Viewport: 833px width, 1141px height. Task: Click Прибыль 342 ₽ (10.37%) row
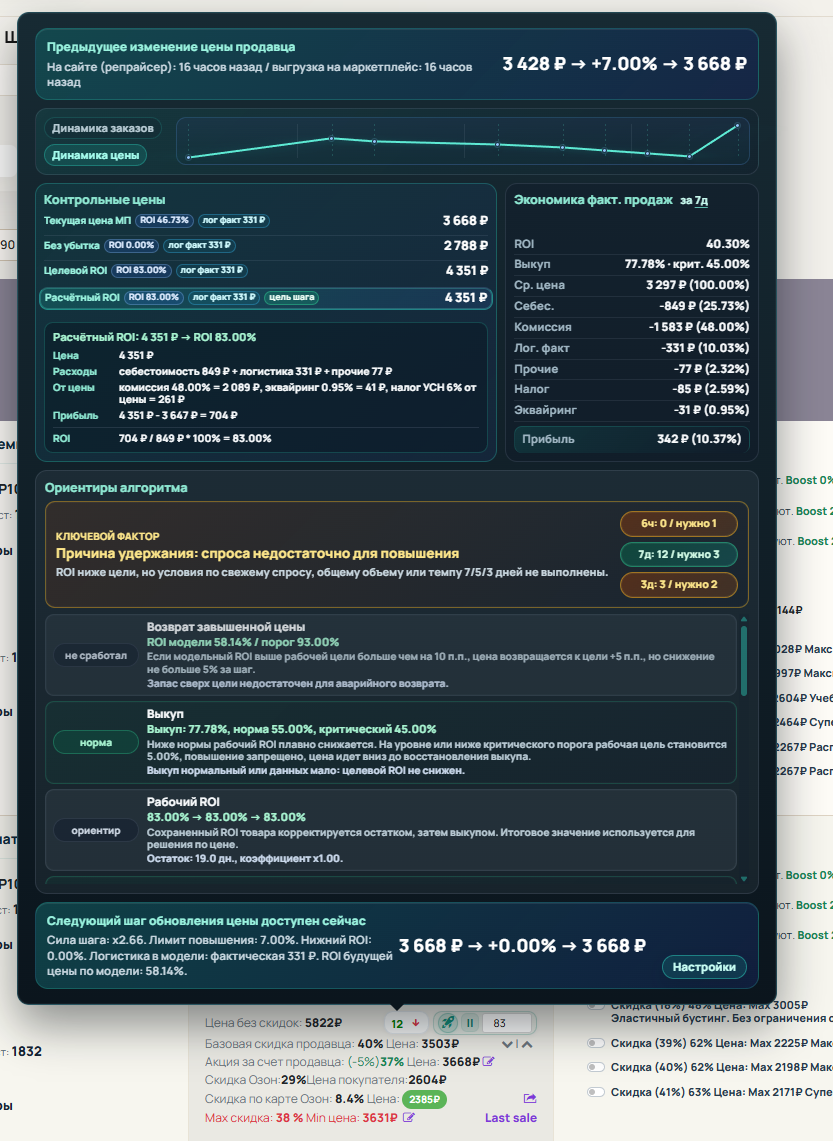(x=631, y=440)
